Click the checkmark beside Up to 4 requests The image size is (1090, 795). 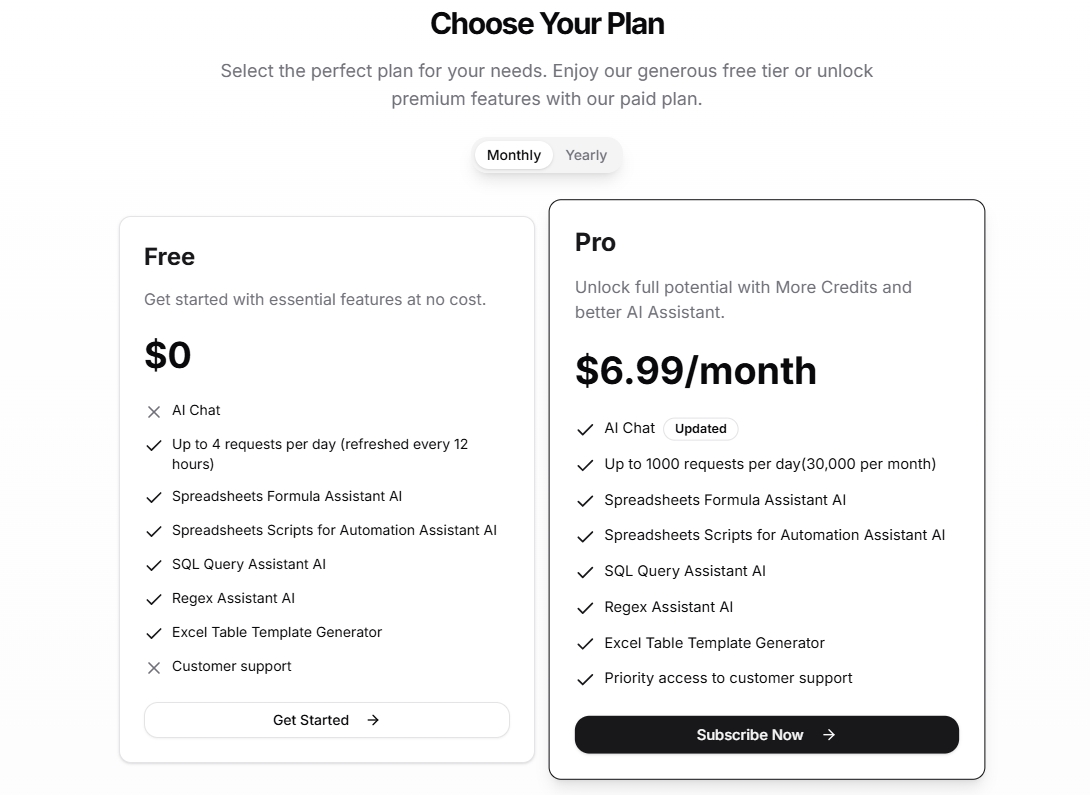click(154, 446)
